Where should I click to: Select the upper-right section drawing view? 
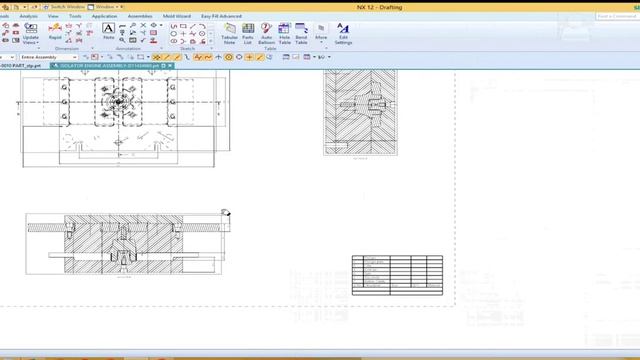coord(360,112)
